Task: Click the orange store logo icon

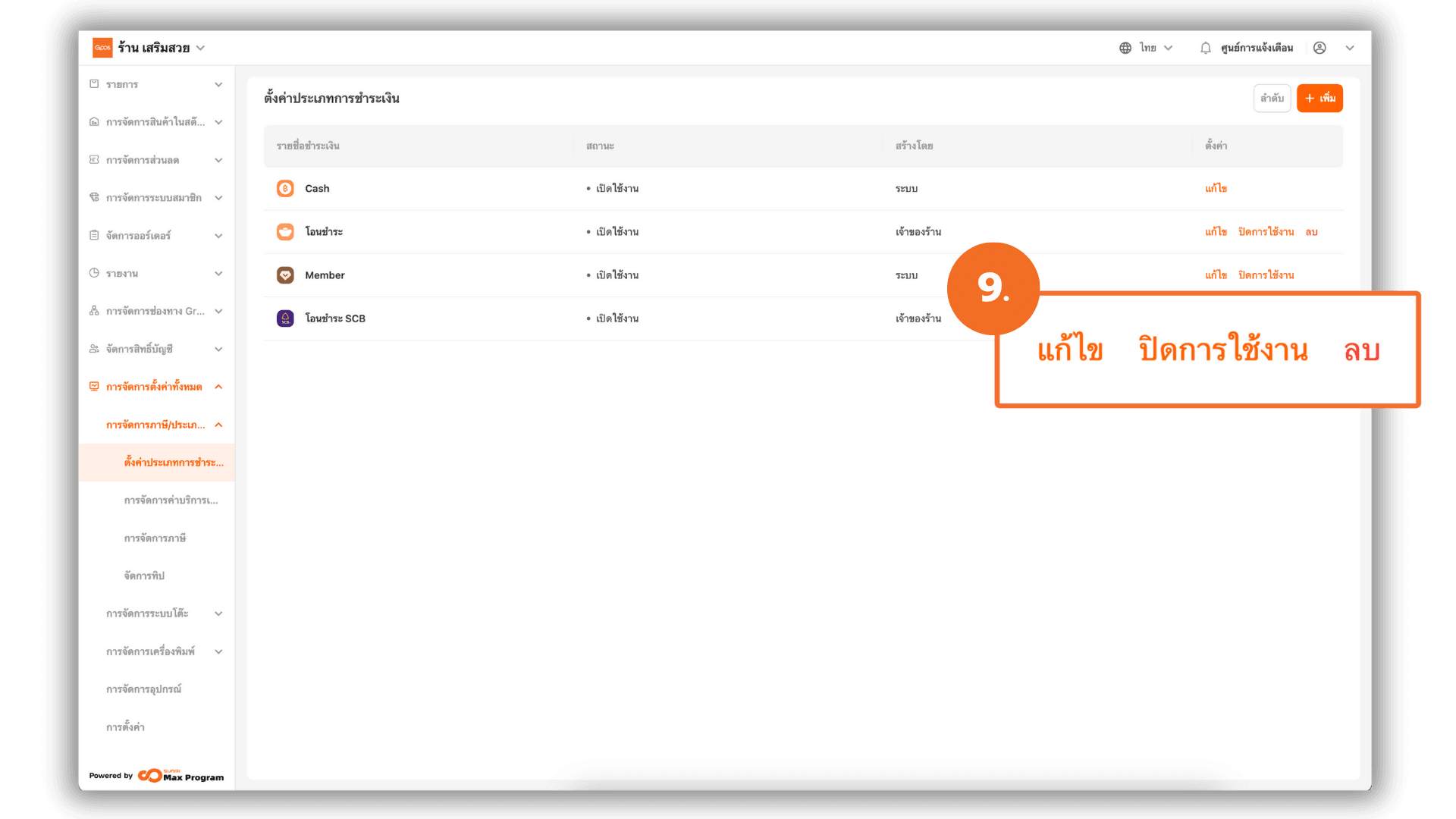Action: 102,48
